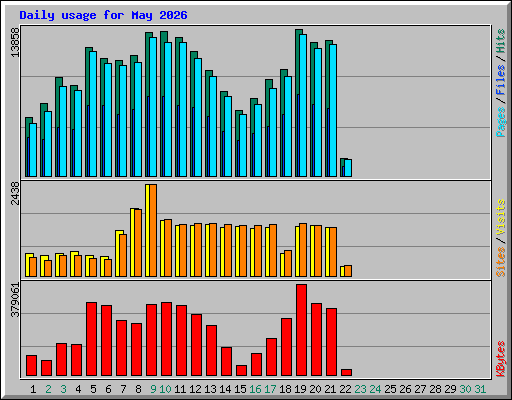Click the Hits legend label
Image resolution: width=512 pixels, height=400 pixels.
500,41
